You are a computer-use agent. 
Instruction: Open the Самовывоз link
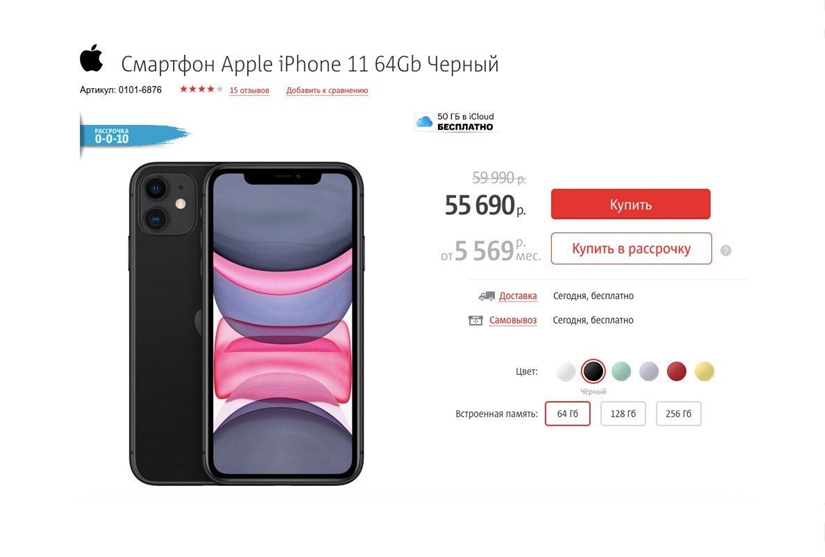point(513,320)
